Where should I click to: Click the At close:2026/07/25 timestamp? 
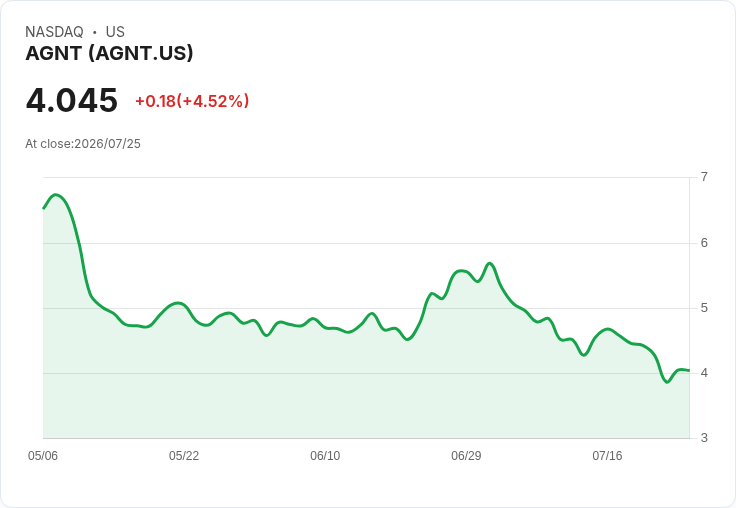(x=83, y=144)
